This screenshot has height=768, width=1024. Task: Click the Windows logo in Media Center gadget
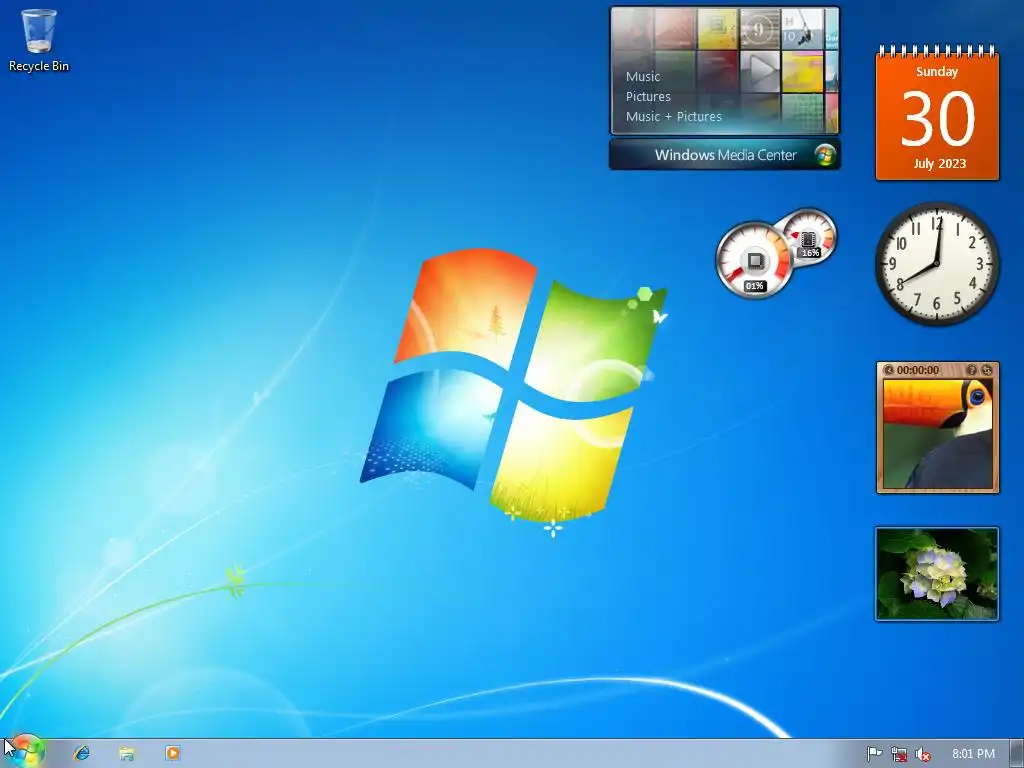tap(825, 155)
